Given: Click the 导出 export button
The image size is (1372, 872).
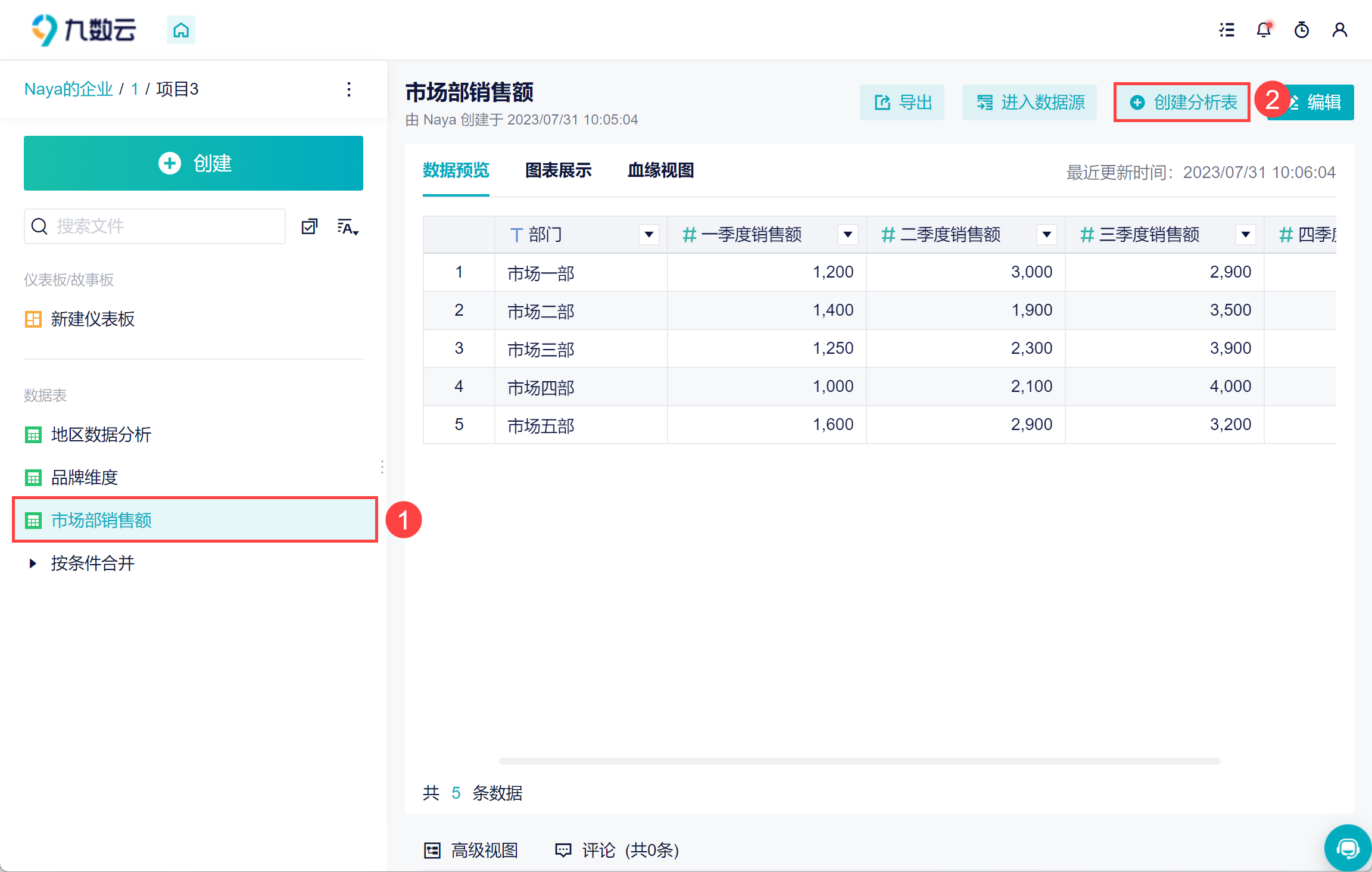Looking at the screenshot, I should [902, 102].
